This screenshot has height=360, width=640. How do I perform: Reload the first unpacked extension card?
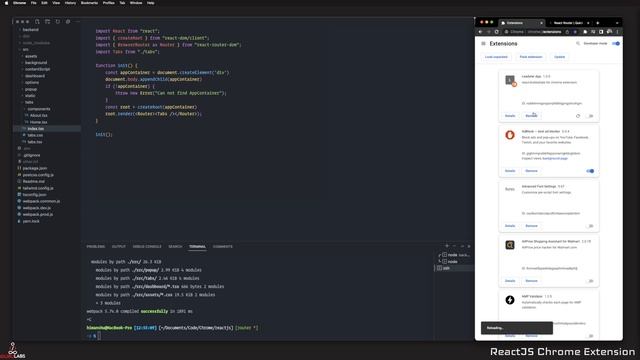(578, 116)
